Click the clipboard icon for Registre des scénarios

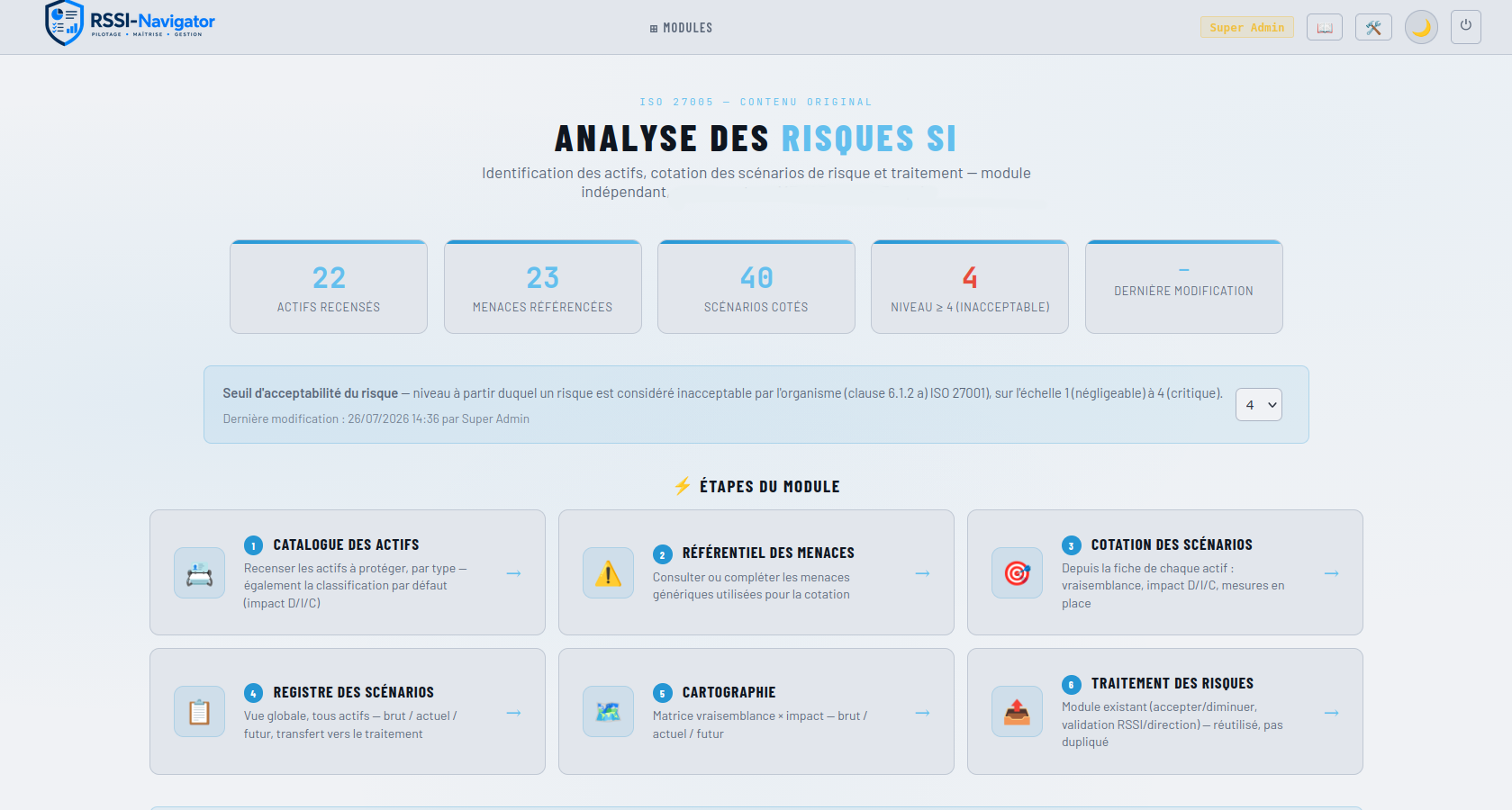pyautogui.click(x=199, y=712)
